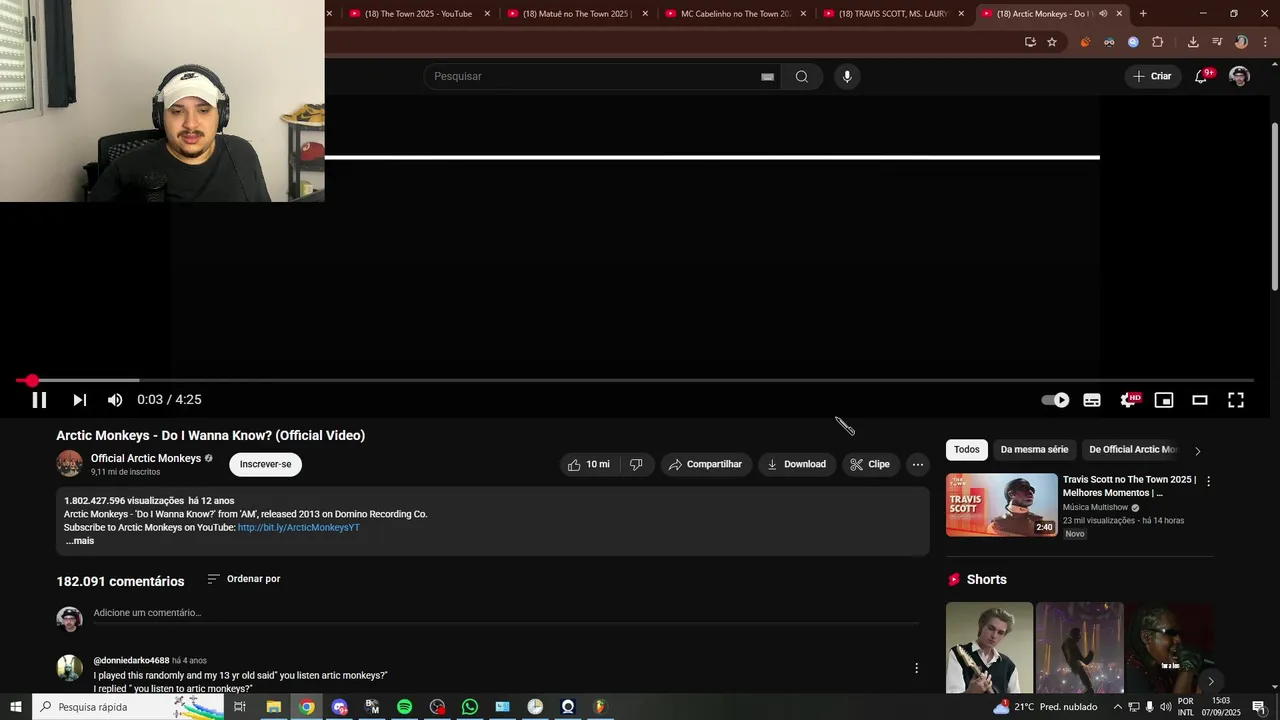Open comment options for donniedarko4688
Image resolution: width=1280 pixels, height=720 pixels.
point(916,668)
